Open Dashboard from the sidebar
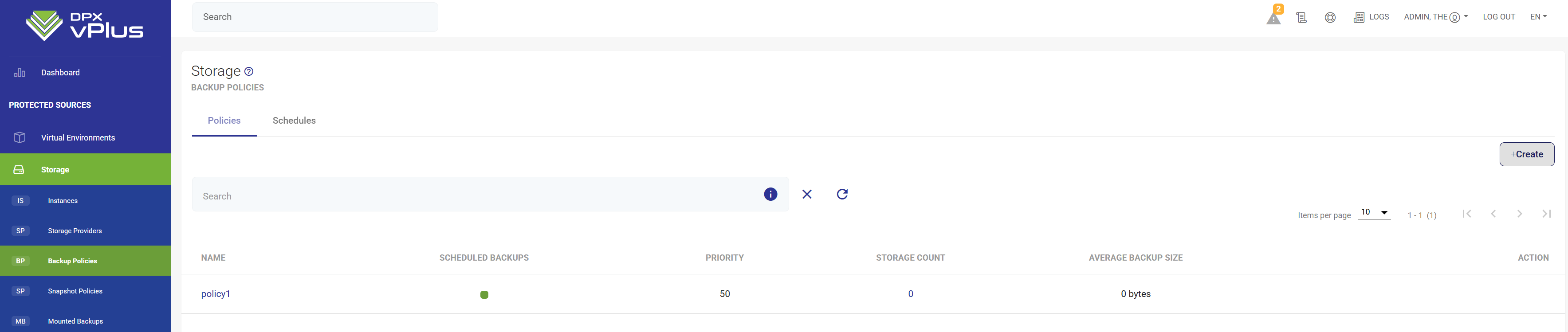Image resolution: width=1568 pixels, height=332 pixels. (60, 72)
